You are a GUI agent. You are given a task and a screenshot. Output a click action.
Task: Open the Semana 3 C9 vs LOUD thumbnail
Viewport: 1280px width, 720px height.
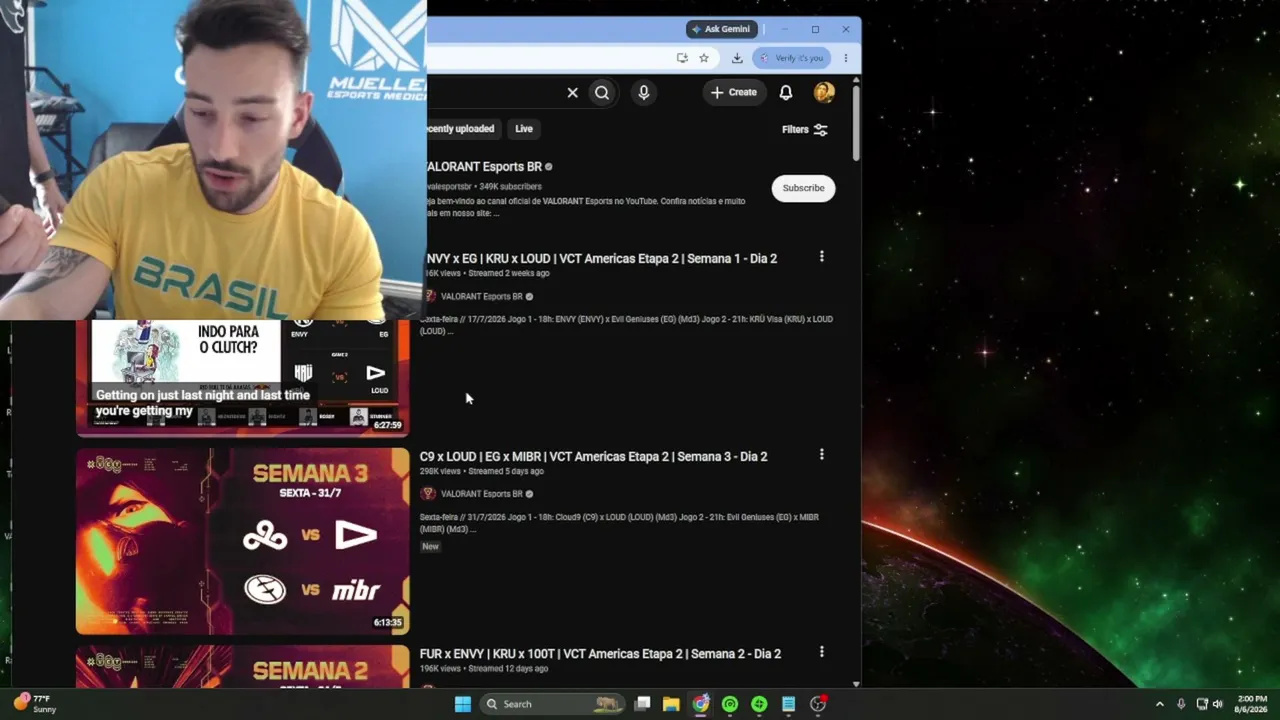pyautogui.click(x=243, y=541)
